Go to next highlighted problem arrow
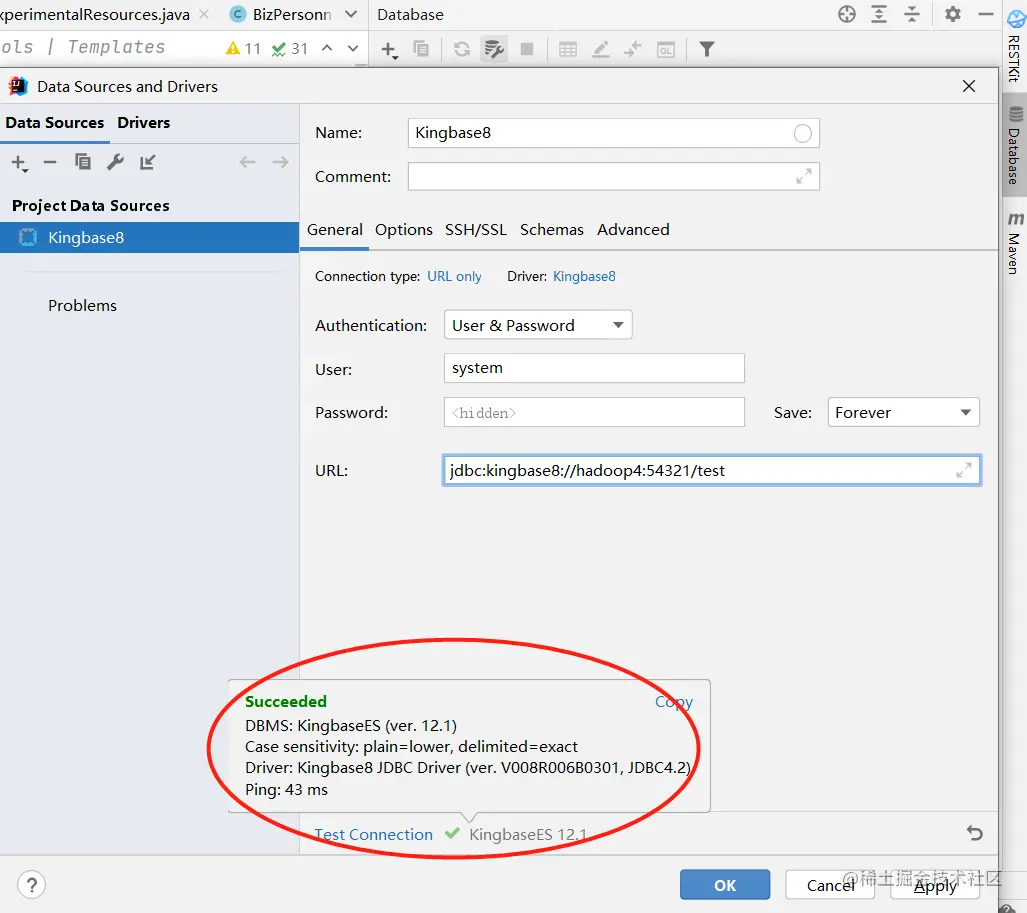 coord(353,48)
